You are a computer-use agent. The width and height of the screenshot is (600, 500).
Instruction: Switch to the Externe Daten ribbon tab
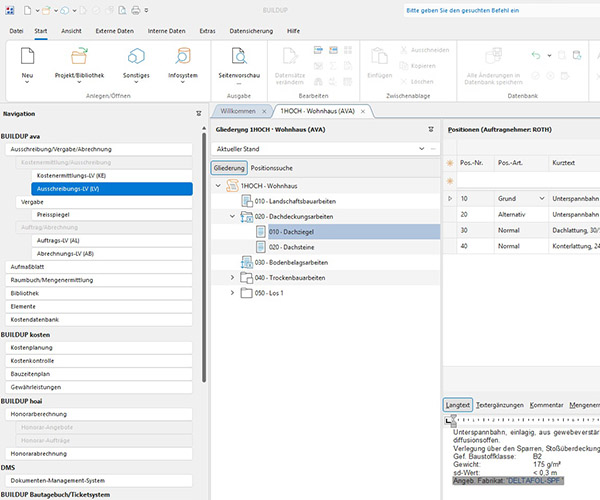(114, 31)
